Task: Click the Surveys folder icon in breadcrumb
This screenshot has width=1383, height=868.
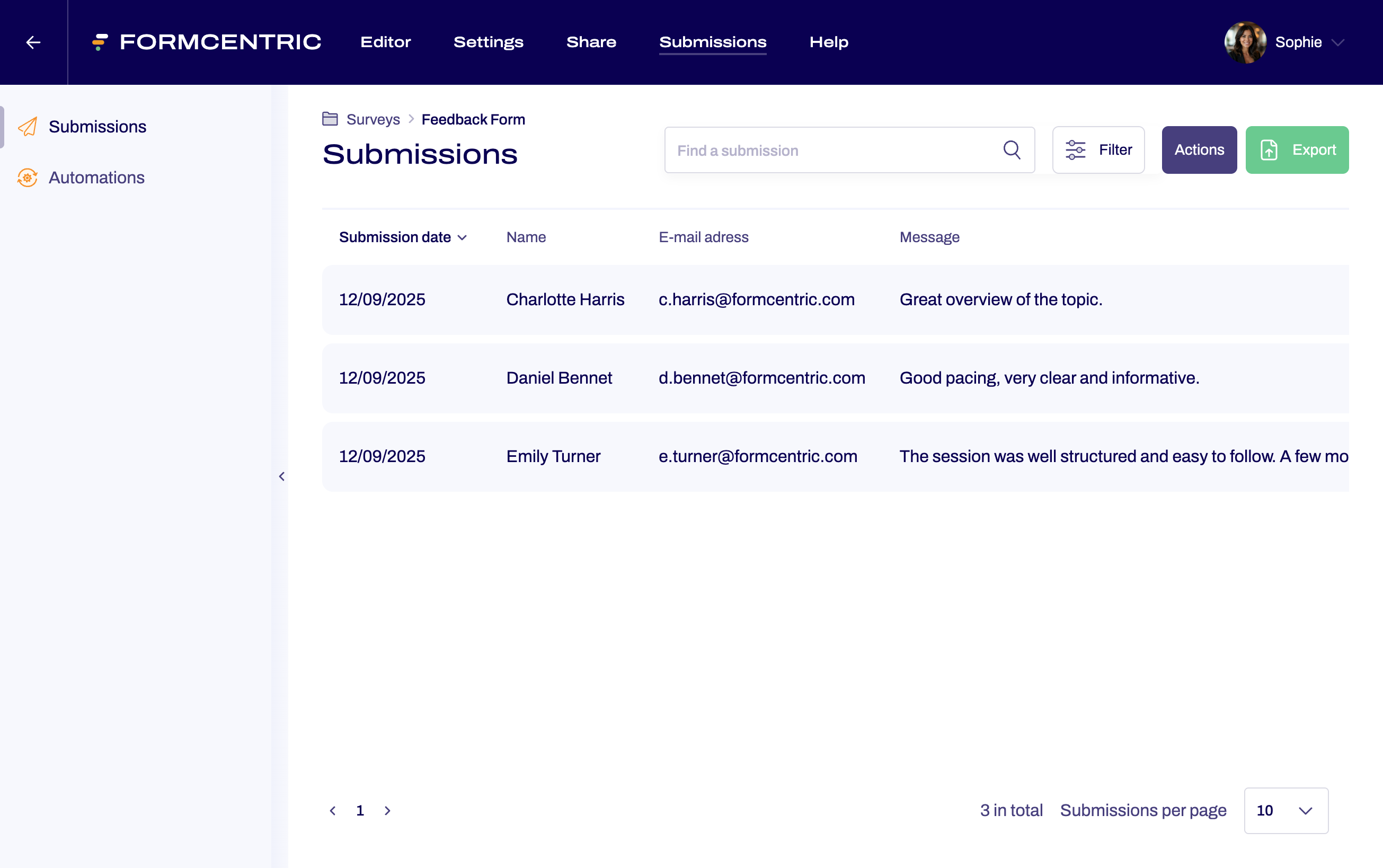Action: (330, 119)
